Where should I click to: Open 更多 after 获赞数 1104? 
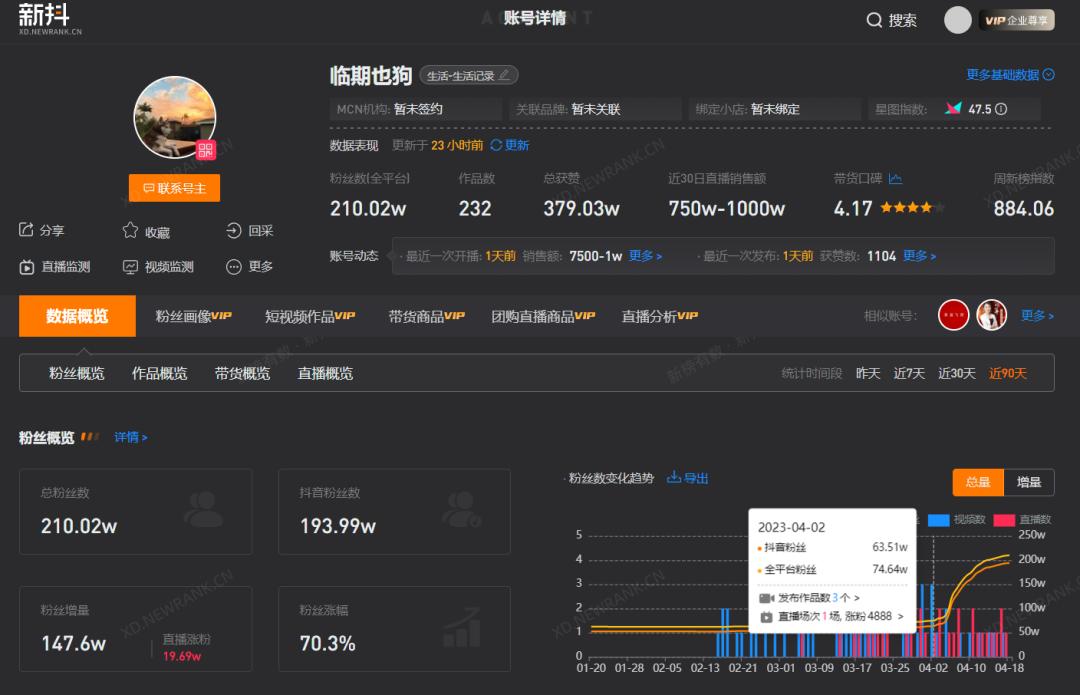pos(920,256)
